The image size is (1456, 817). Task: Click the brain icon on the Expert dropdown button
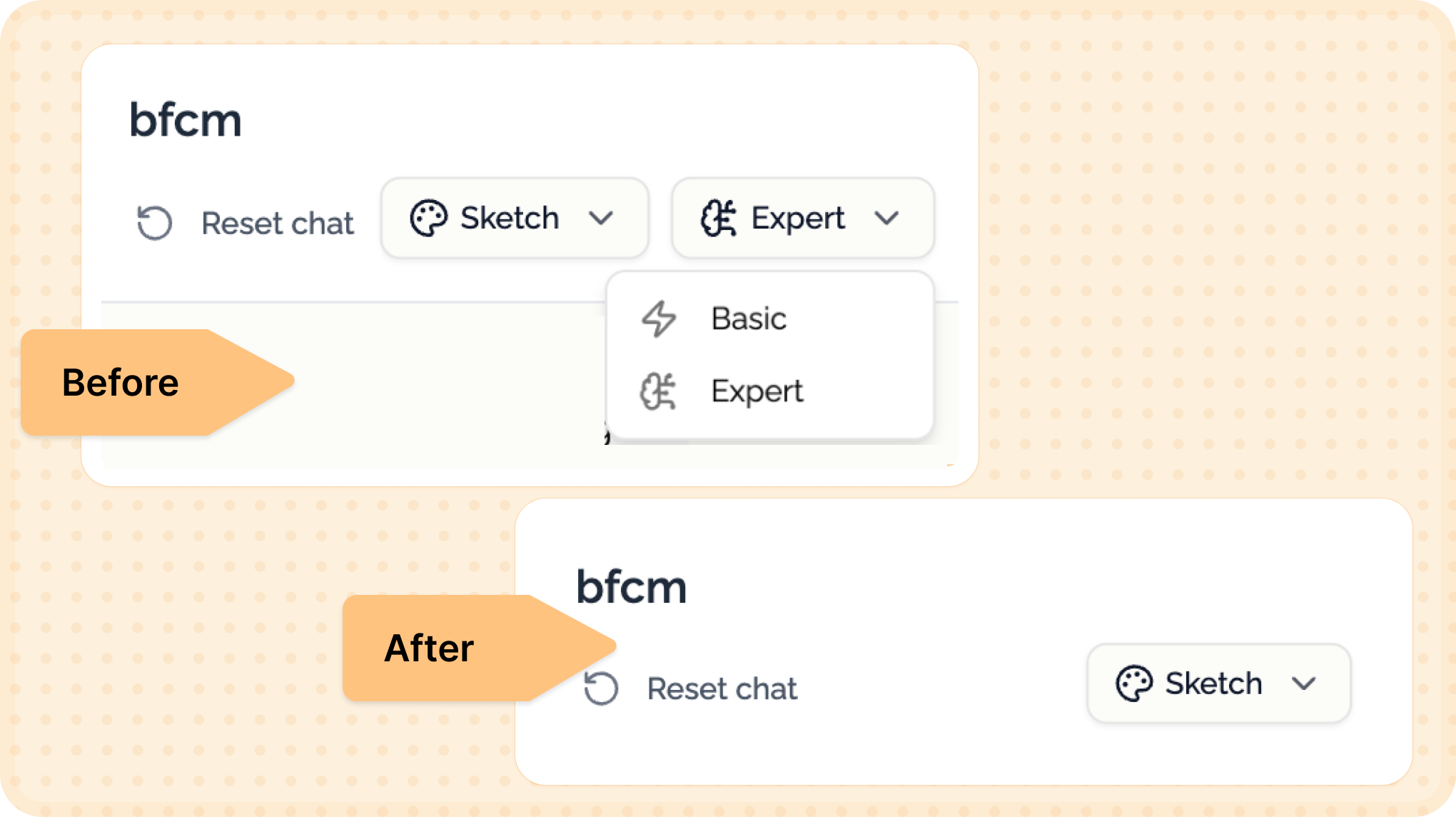click(x=718, y=218)
